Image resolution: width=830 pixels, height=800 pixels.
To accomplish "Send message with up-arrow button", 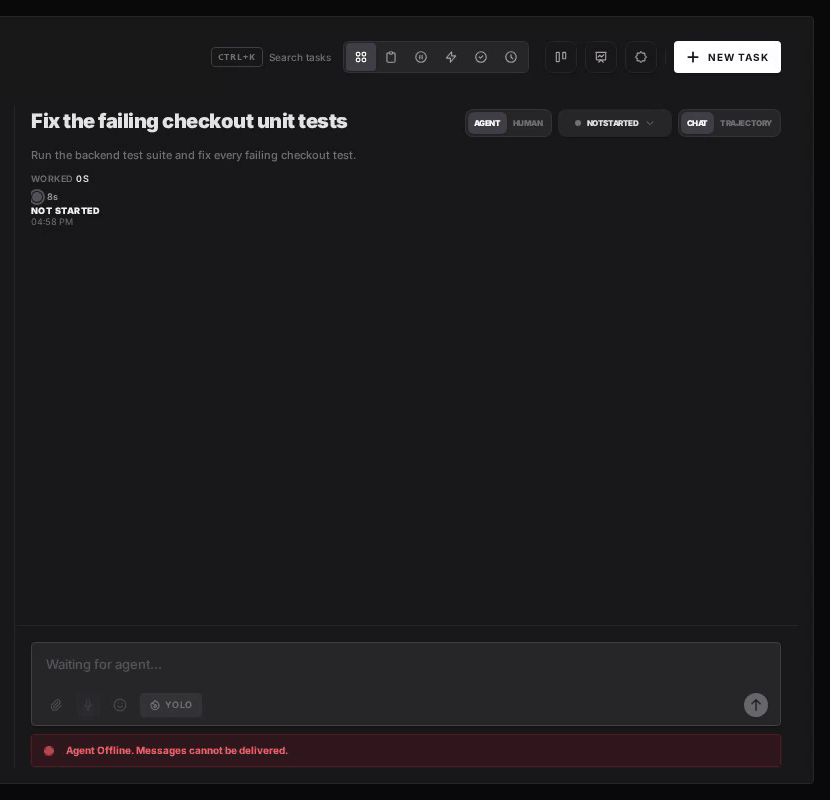I will pos(756,705).
